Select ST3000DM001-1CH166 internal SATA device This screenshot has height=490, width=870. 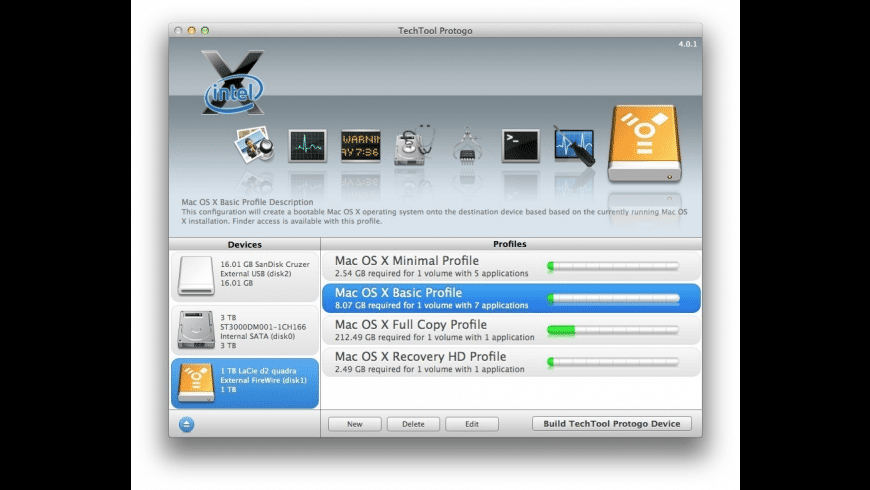[x=245, y=330]
